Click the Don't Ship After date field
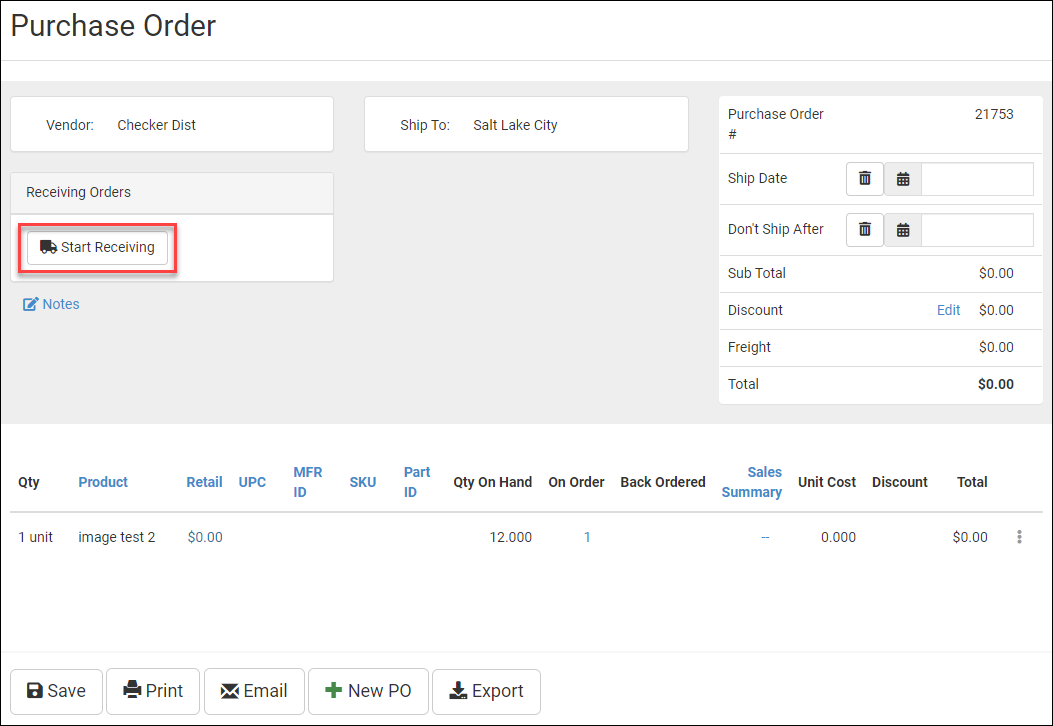Image resolution: width=1053 pixels, height=726 pixels. [x=977, y=230]
